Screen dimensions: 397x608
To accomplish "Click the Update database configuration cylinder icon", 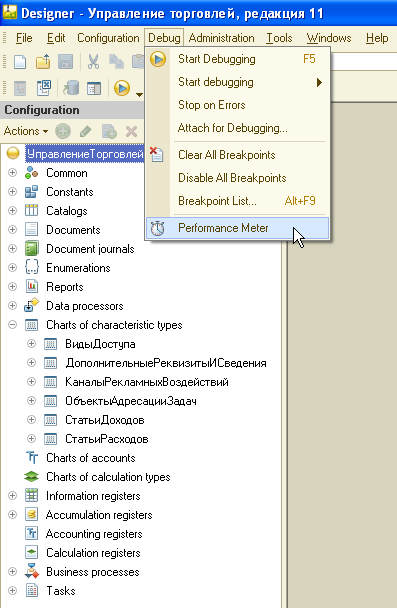I will coord(71,88).
